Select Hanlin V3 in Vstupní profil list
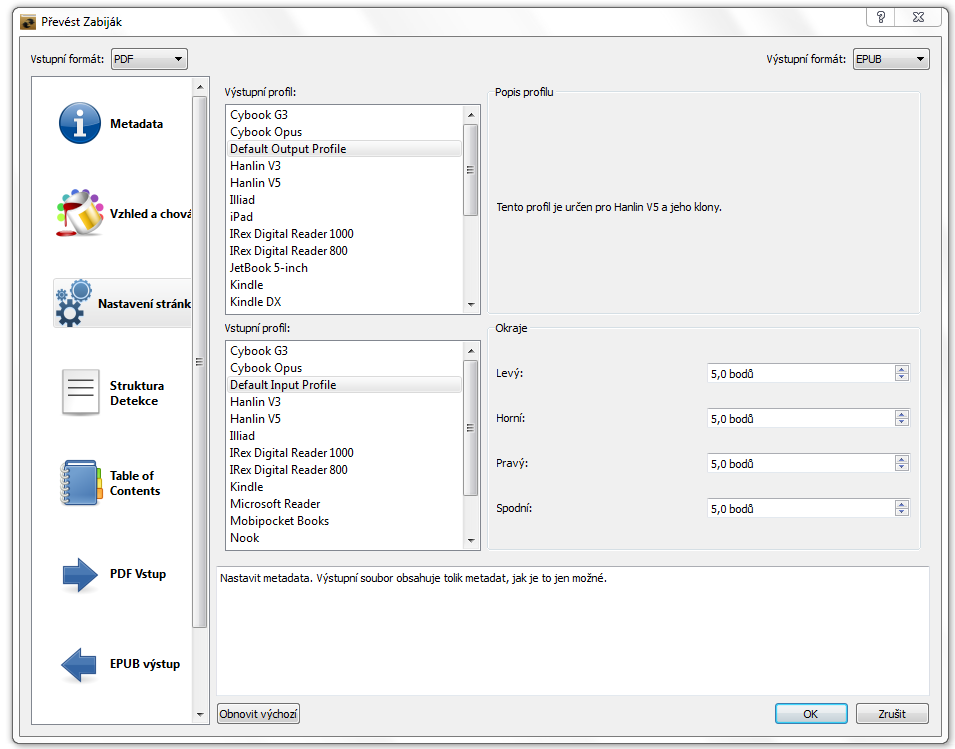 [x=345, y=402]
